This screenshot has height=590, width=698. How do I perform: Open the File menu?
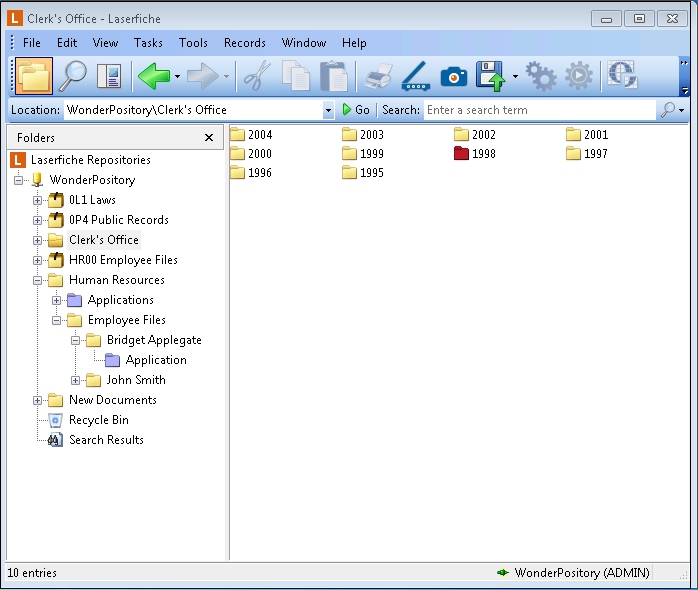pos(32,43)
